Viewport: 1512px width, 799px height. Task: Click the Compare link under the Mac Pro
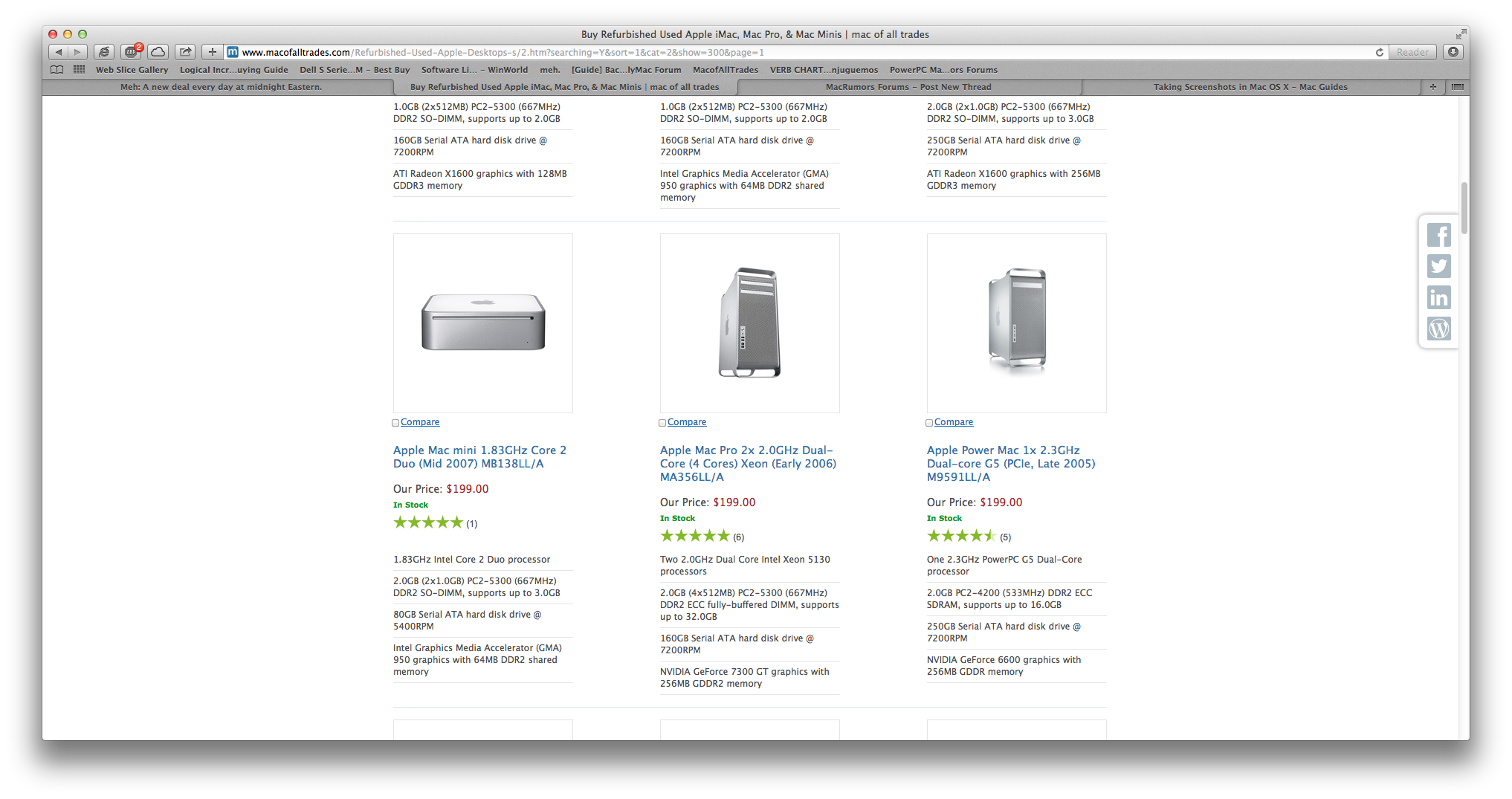[x=687, y=422]
